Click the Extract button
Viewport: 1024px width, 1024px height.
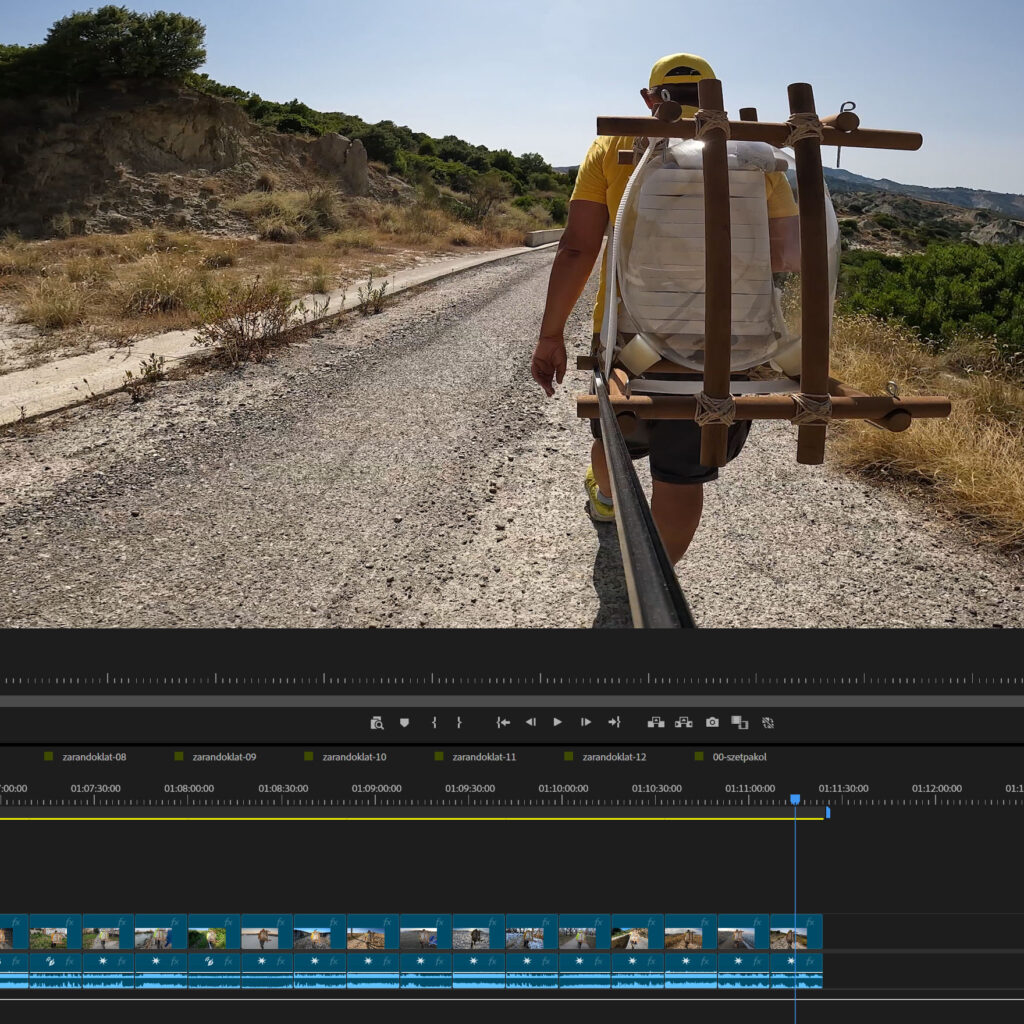tap(684, 722)
